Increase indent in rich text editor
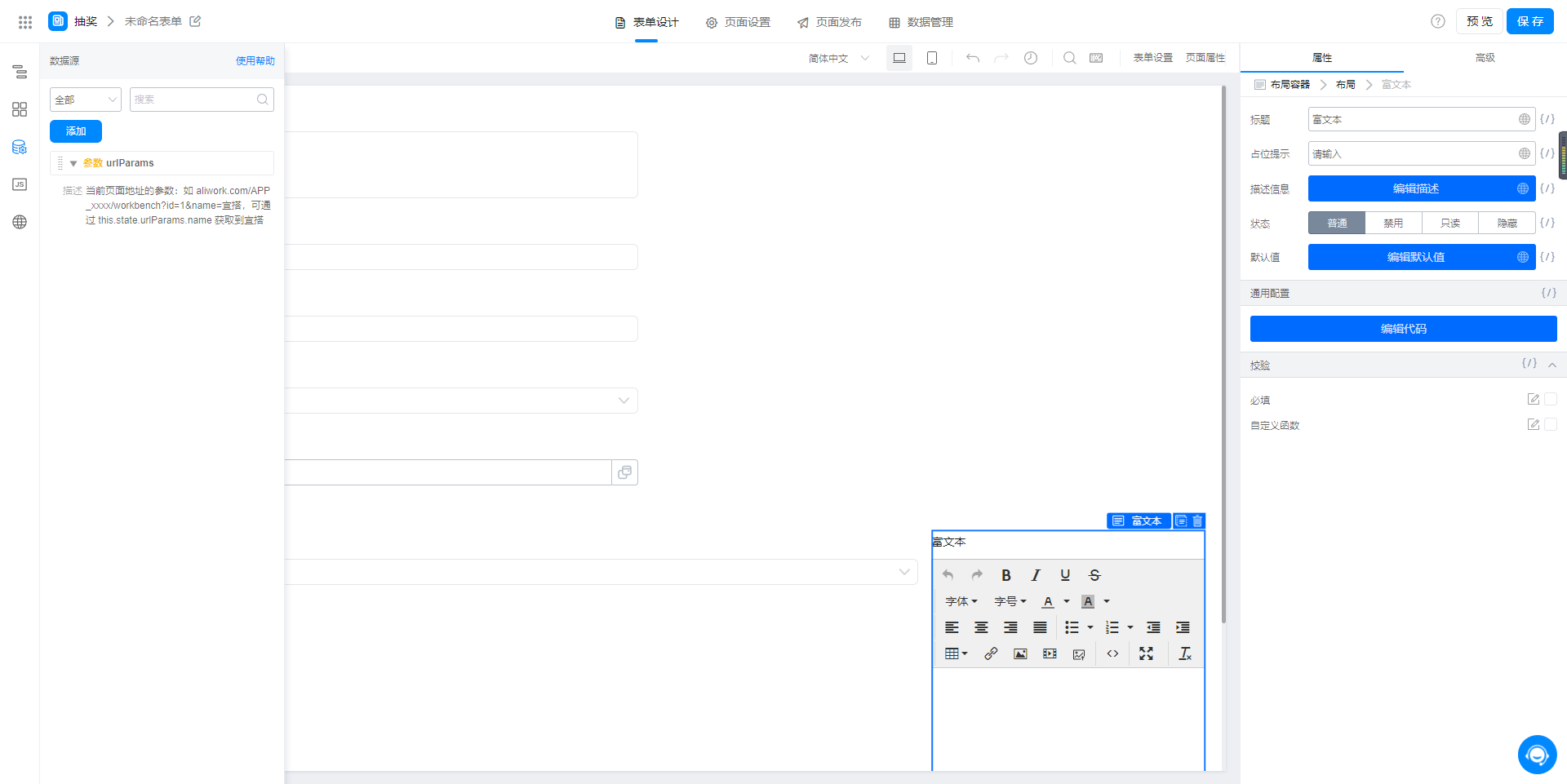The height and width of the screenshot is (784, 1567). pyautogui.click(x=1183, y=627)
